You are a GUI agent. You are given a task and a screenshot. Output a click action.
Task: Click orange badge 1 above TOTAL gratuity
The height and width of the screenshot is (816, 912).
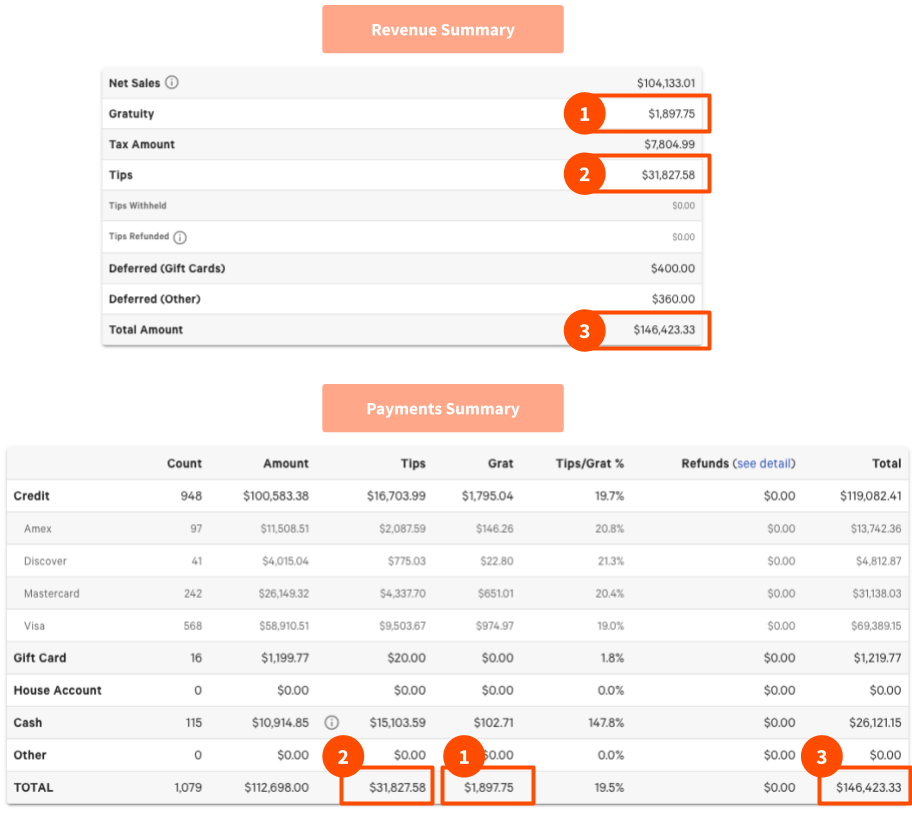[463, 757]
